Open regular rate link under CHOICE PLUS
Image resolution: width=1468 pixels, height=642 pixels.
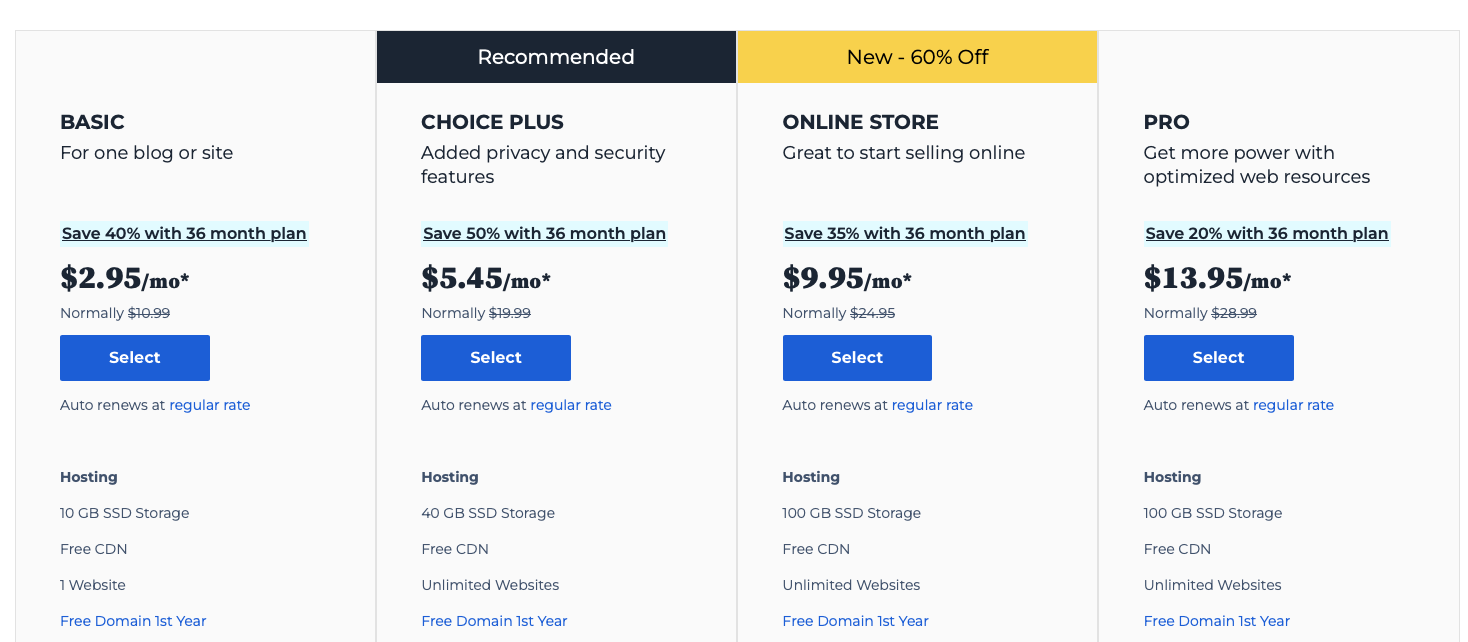(x=571, y=405)
